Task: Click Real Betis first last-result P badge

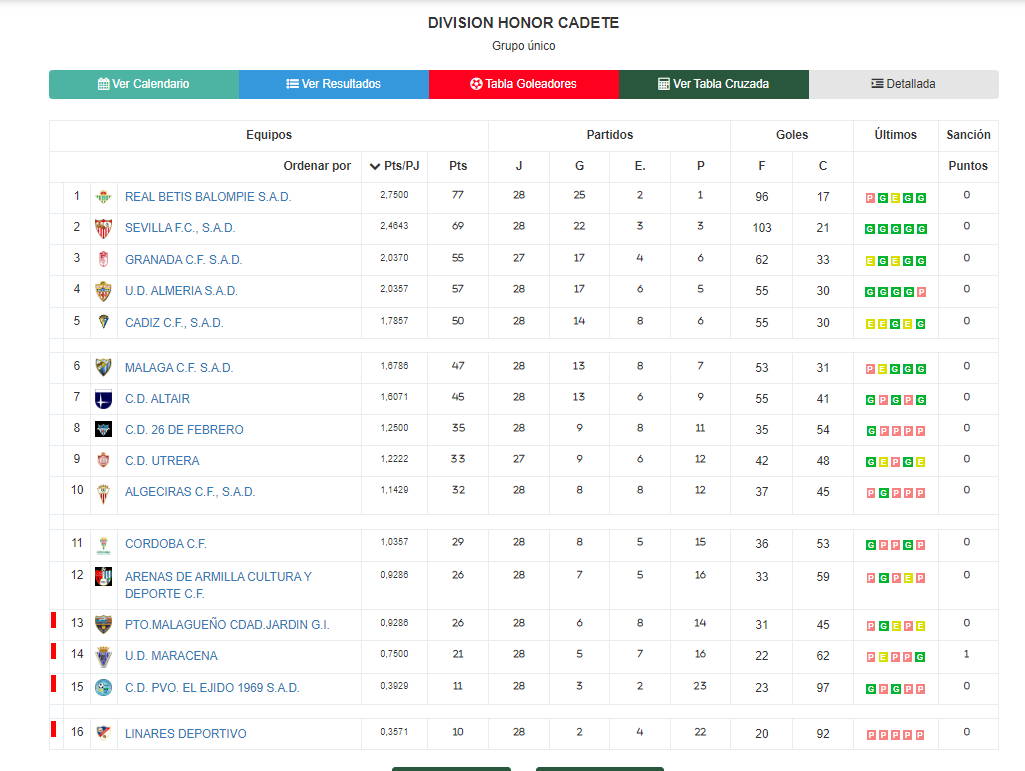Action: (870, 198)
